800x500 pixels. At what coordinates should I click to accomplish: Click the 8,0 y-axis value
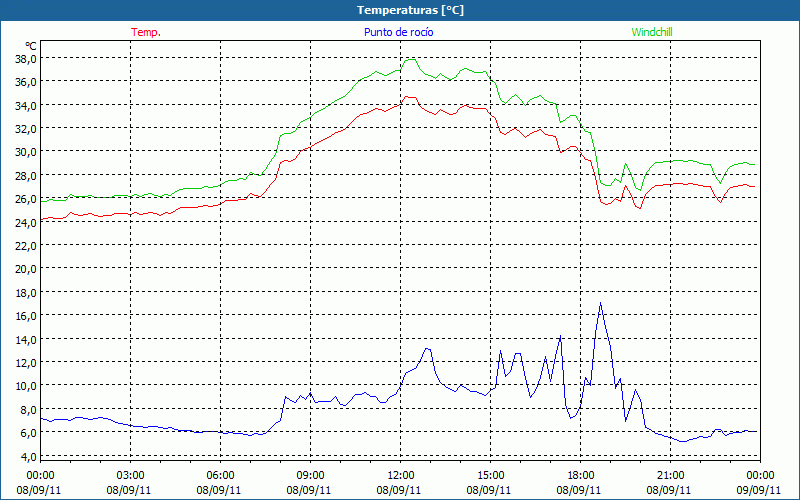pos(28,409)
